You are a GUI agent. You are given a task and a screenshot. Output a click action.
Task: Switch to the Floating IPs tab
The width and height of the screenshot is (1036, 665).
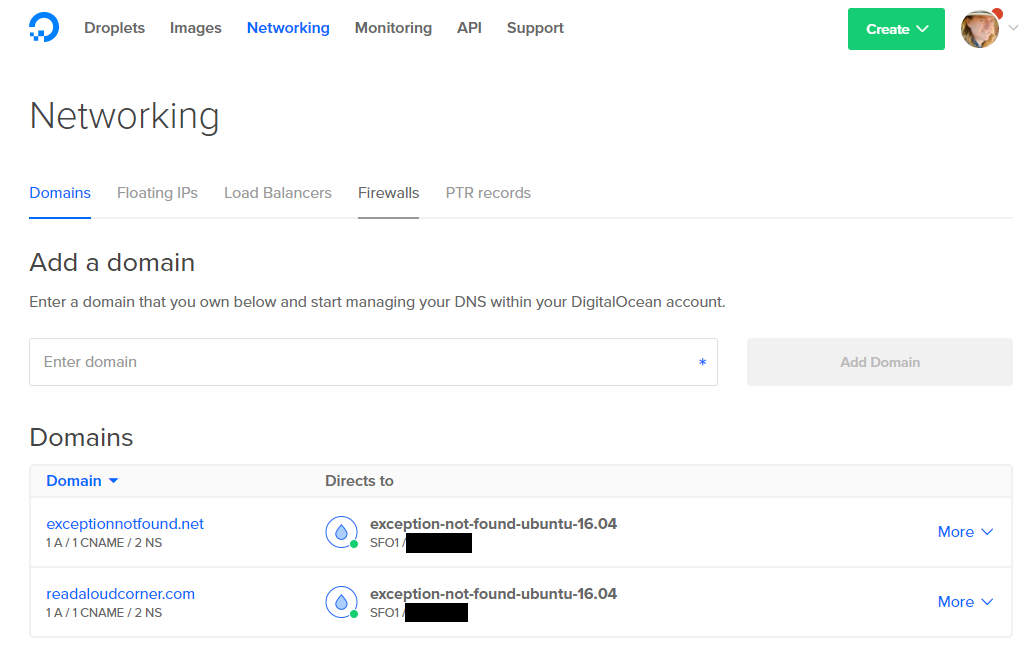click(157, 193)
